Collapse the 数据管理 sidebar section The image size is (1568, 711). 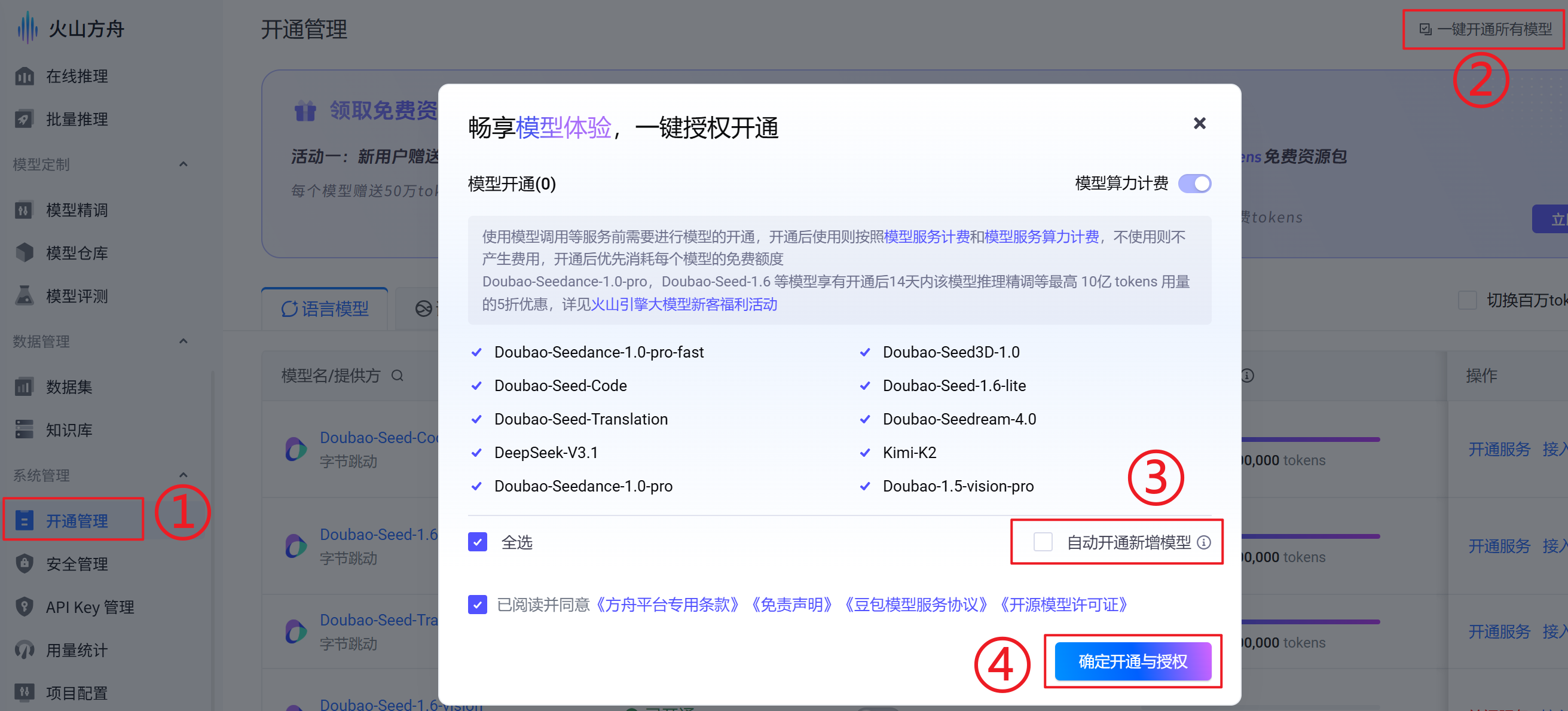click(183, 341)
